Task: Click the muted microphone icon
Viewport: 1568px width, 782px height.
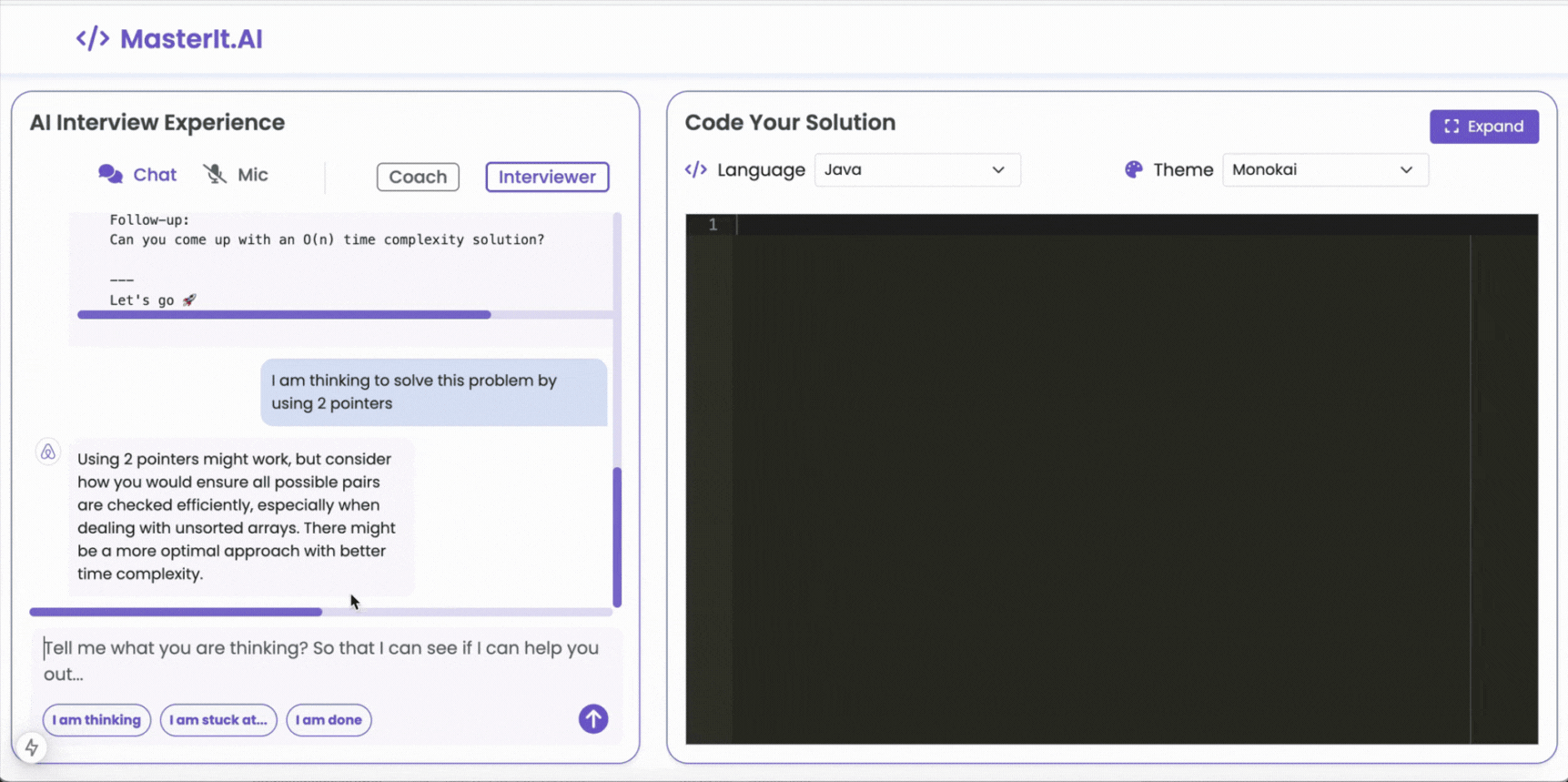Action: pyautogui.click(x=215, y=175)
